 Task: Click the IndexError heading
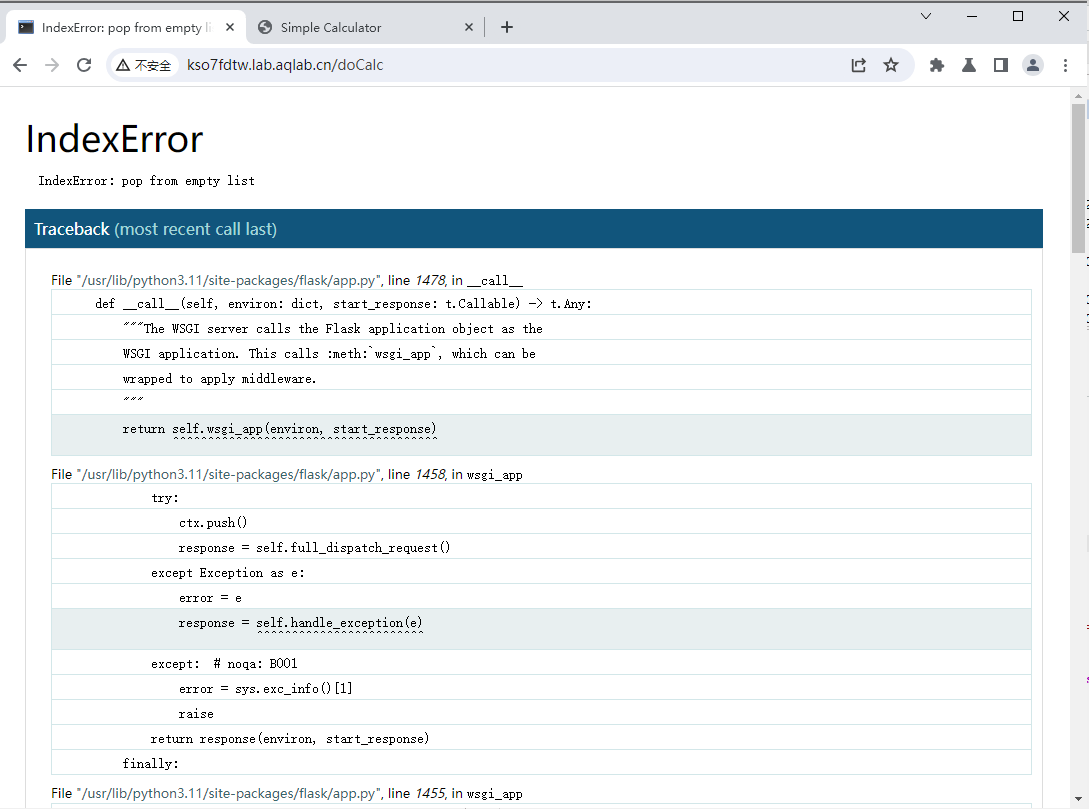[115, 139]
